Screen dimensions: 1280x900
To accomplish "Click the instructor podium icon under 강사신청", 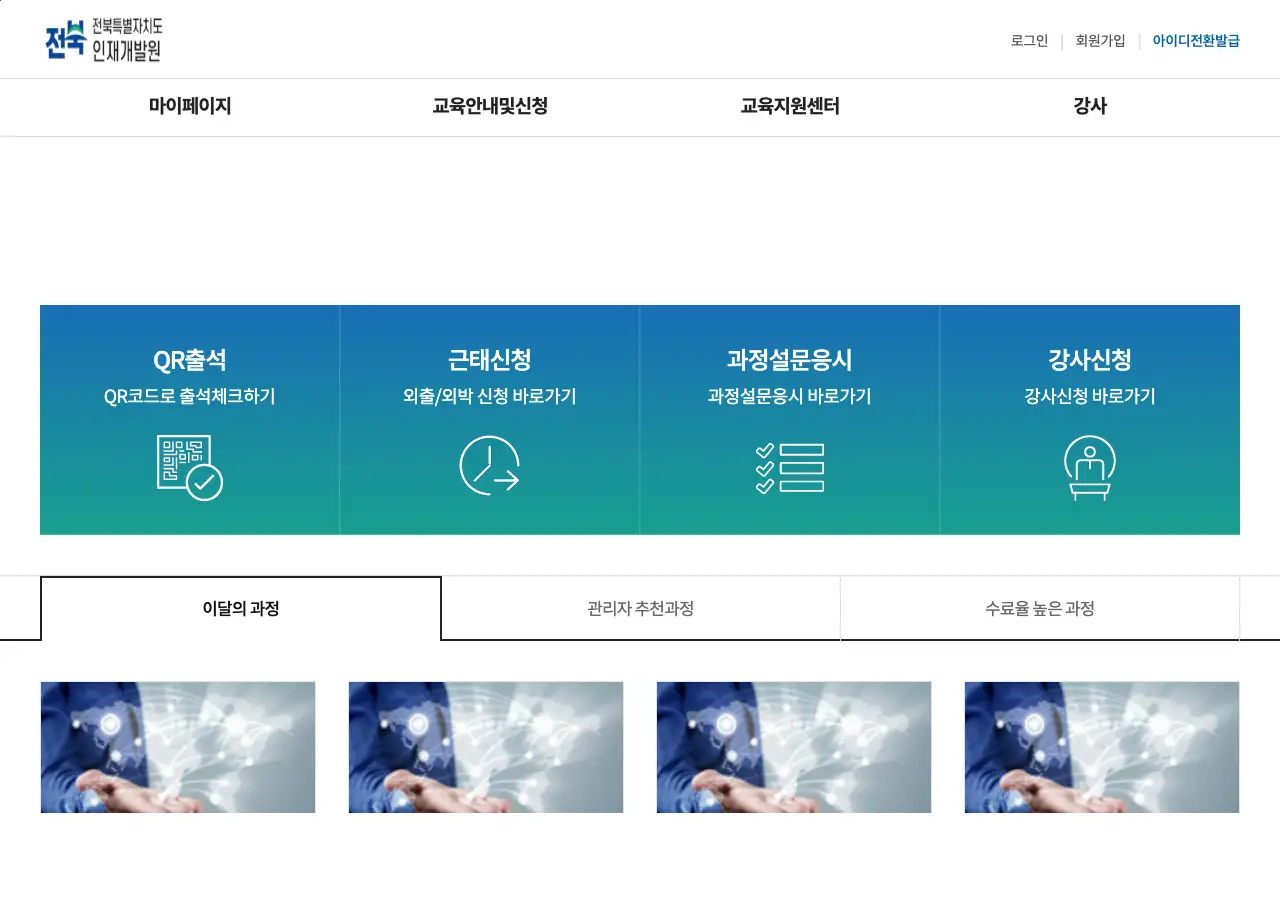I will (x=1089, y=467).
